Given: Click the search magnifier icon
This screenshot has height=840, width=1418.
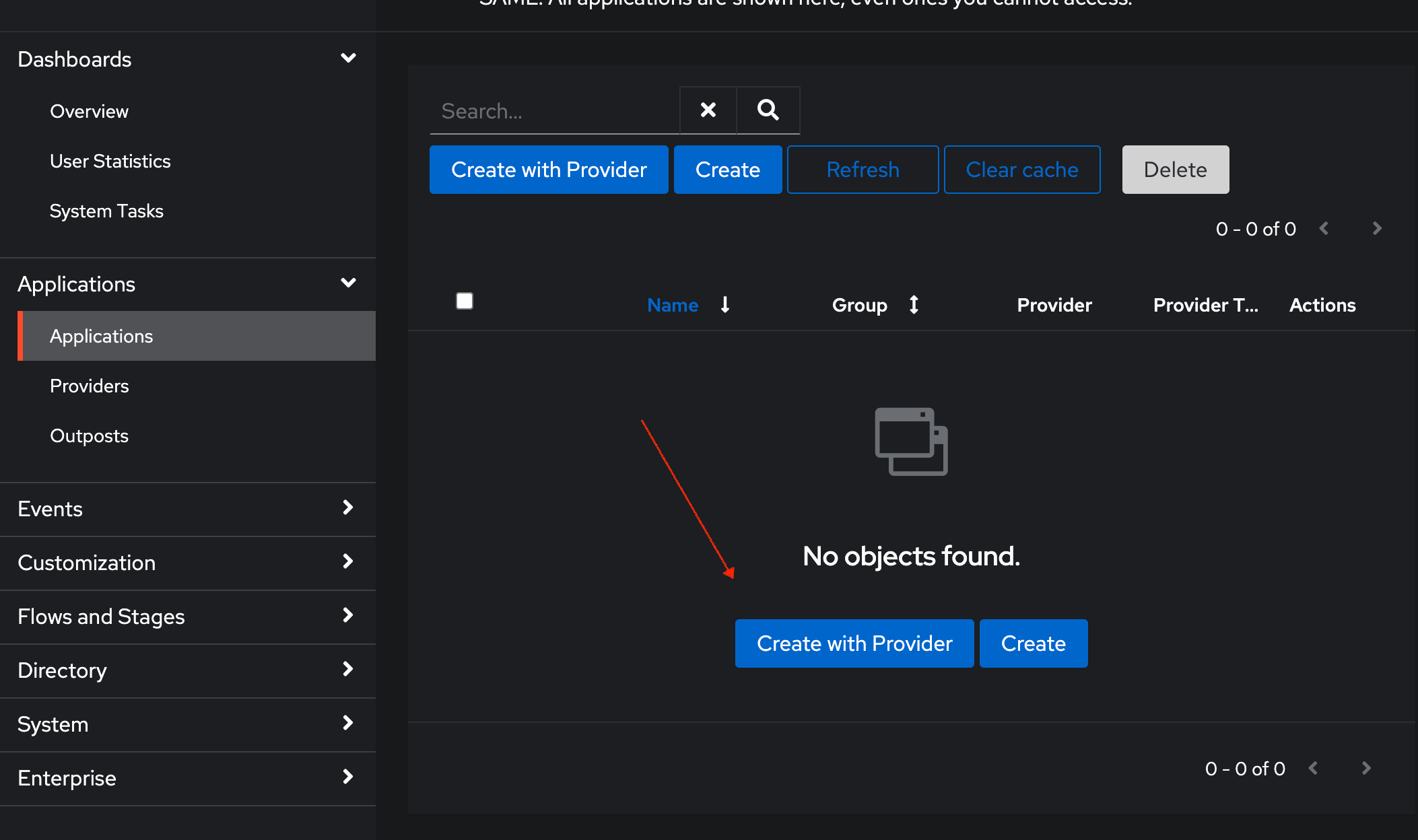Looking at the screenshot, I should click(768, 110).
